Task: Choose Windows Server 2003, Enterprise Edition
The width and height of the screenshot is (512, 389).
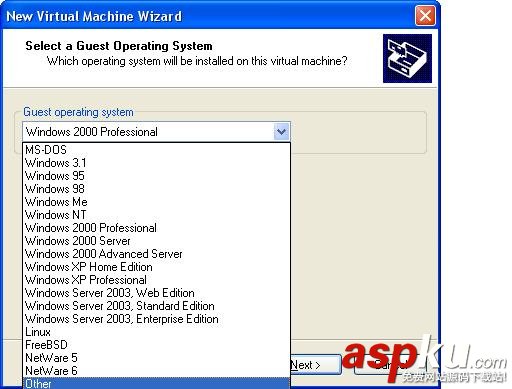Action: point(156,319)
